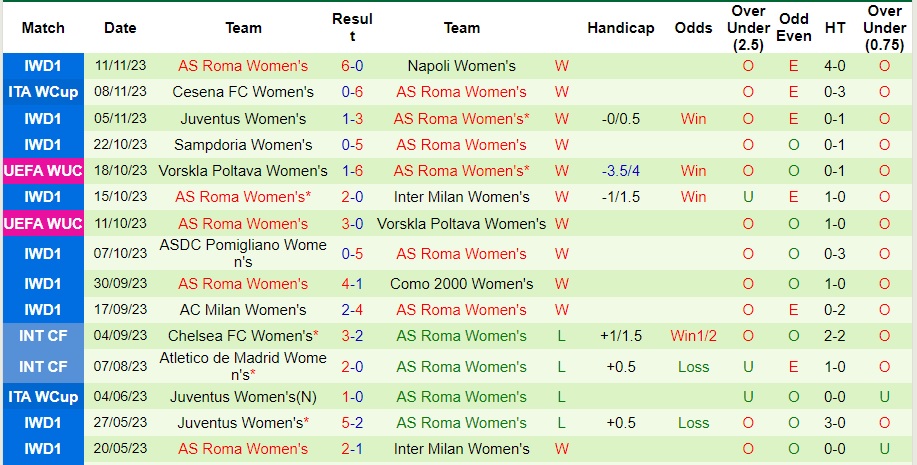The image size is (917, 465).
Task: Click the -3.5/4 handicap value
Action: point(620,171)
